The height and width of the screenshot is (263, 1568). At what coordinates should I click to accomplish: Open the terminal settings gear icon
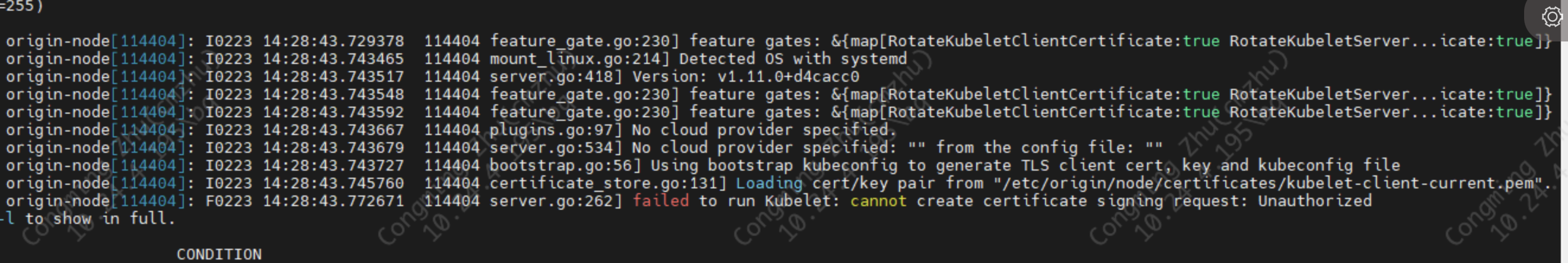(x=1551, y=17)
